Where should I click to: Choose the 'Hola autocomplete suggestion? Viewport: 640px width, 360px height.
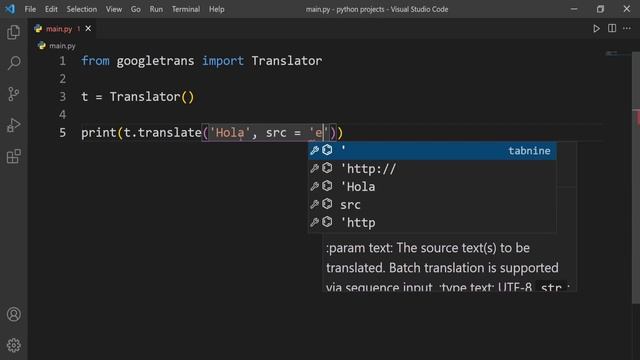pyautogui.click(x=432, y=187)
